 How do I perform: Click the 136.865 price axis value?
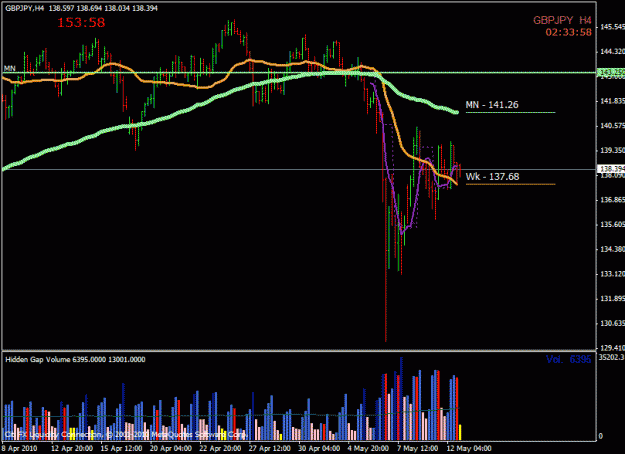612,200
